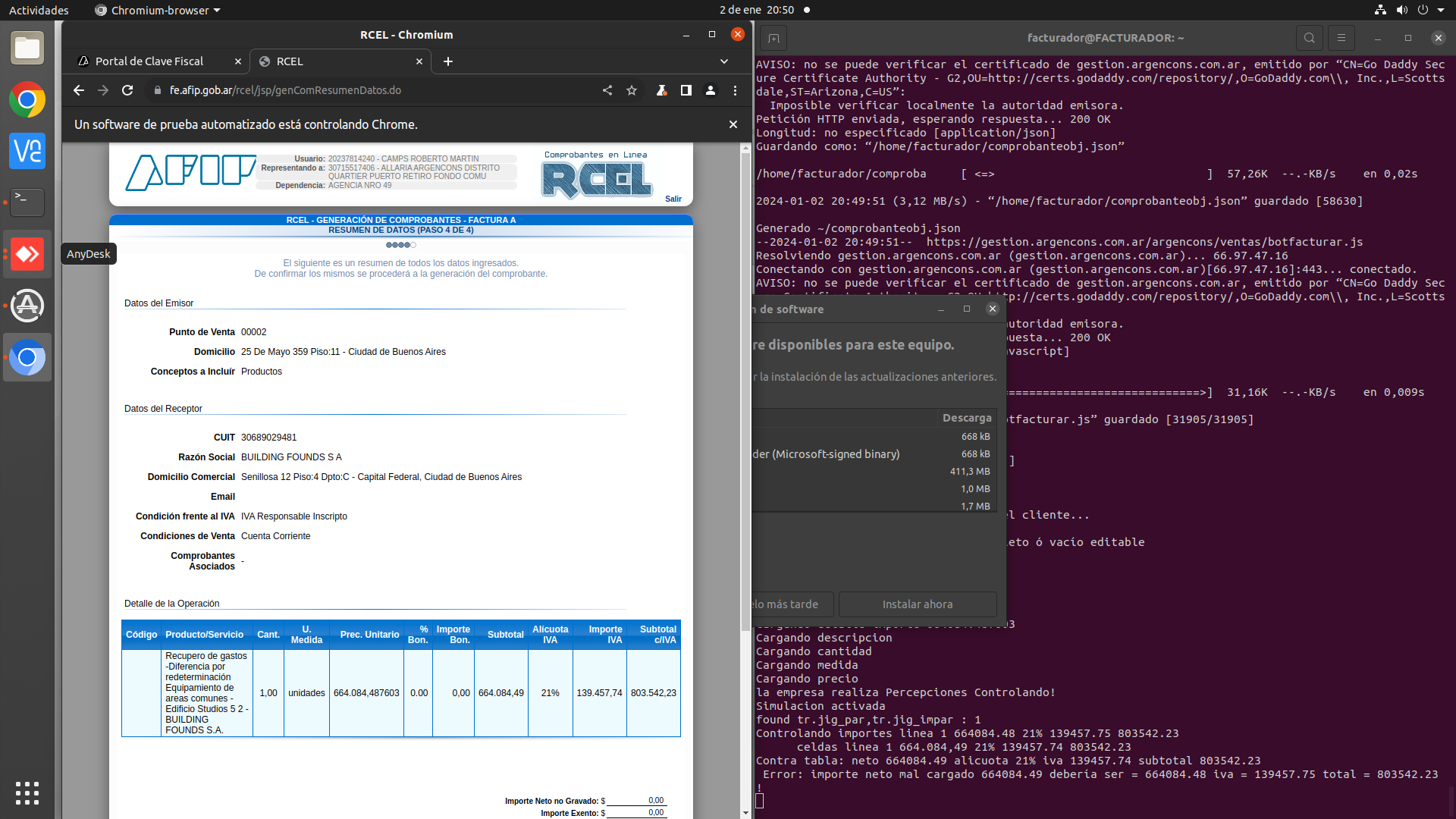The width and height of the screenshot is (1456, 819).
Task: Switch to Chromium from the dock
Action: (27, 357)
